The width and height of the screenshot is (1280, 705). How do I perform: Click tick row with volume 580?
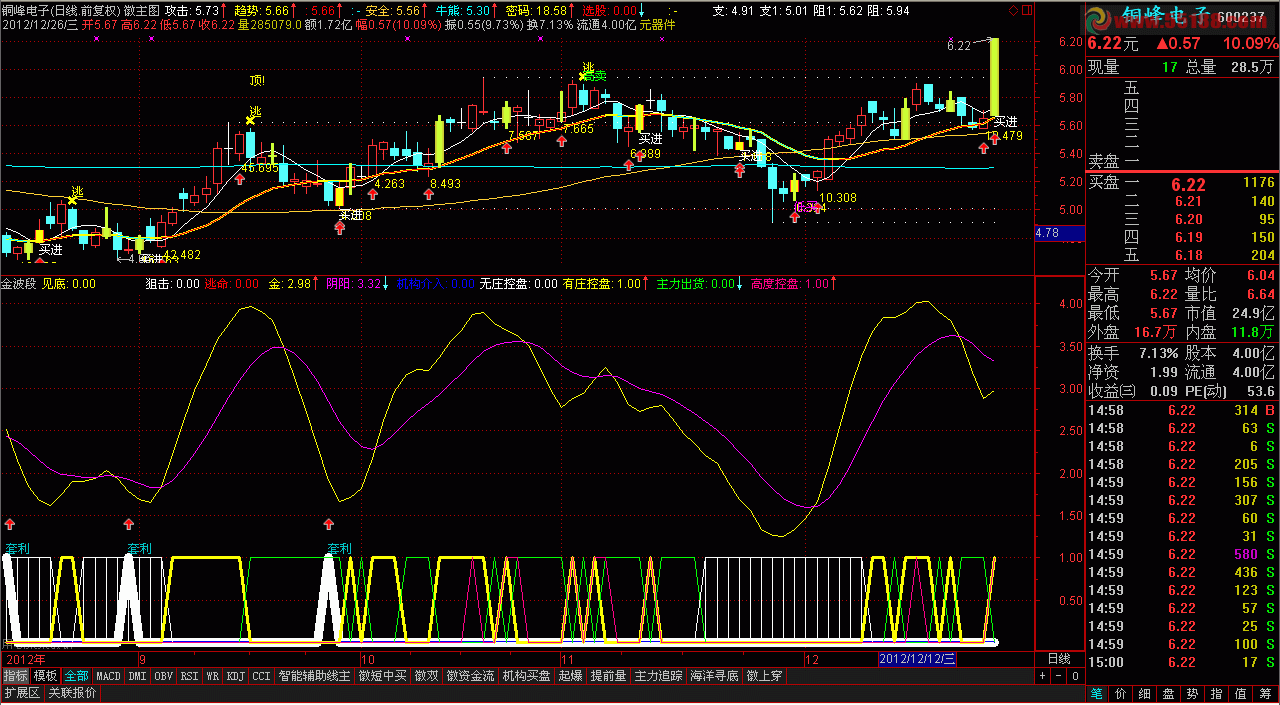(x=1182, y=554)
